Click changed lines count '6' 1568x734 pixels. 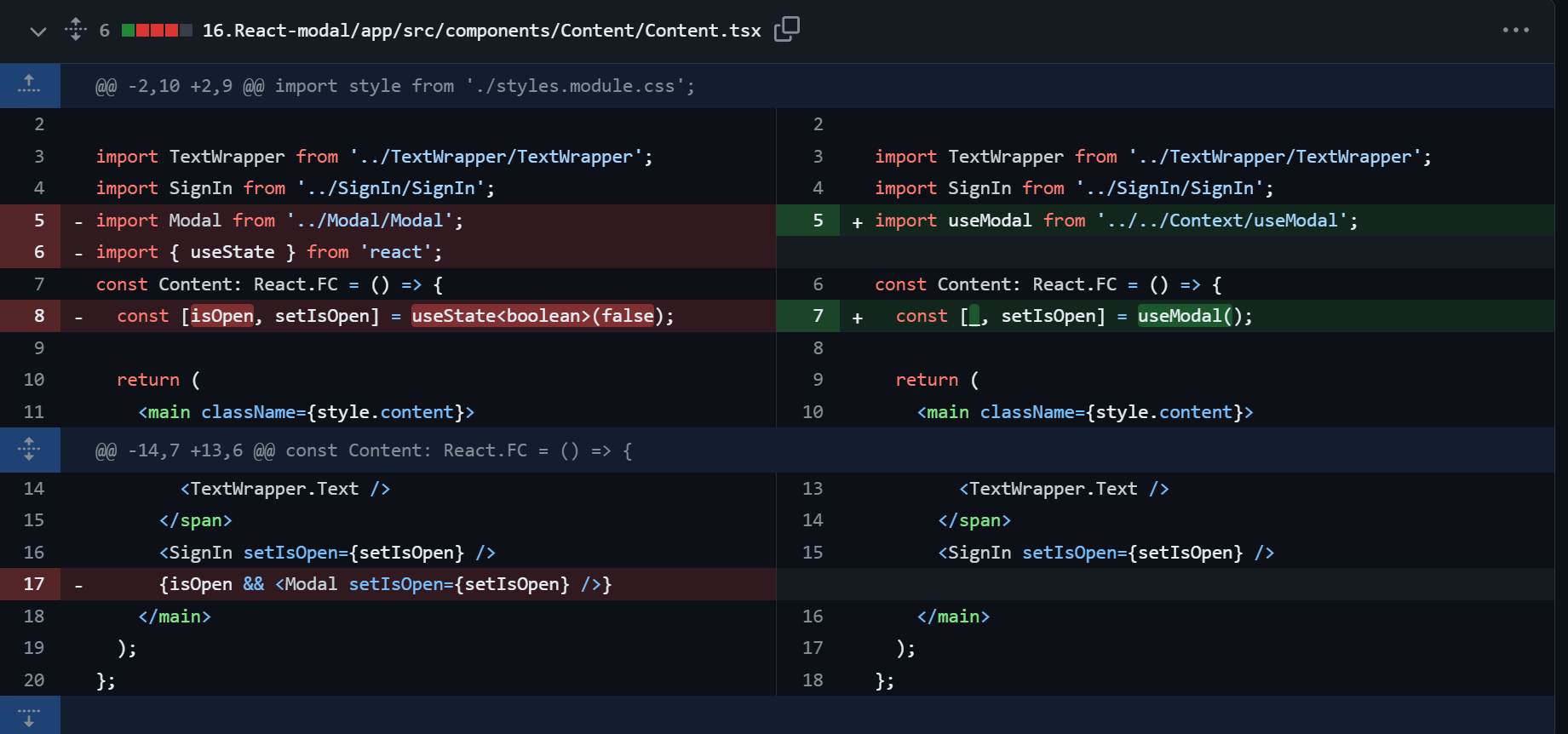click(x=104, y=31)
